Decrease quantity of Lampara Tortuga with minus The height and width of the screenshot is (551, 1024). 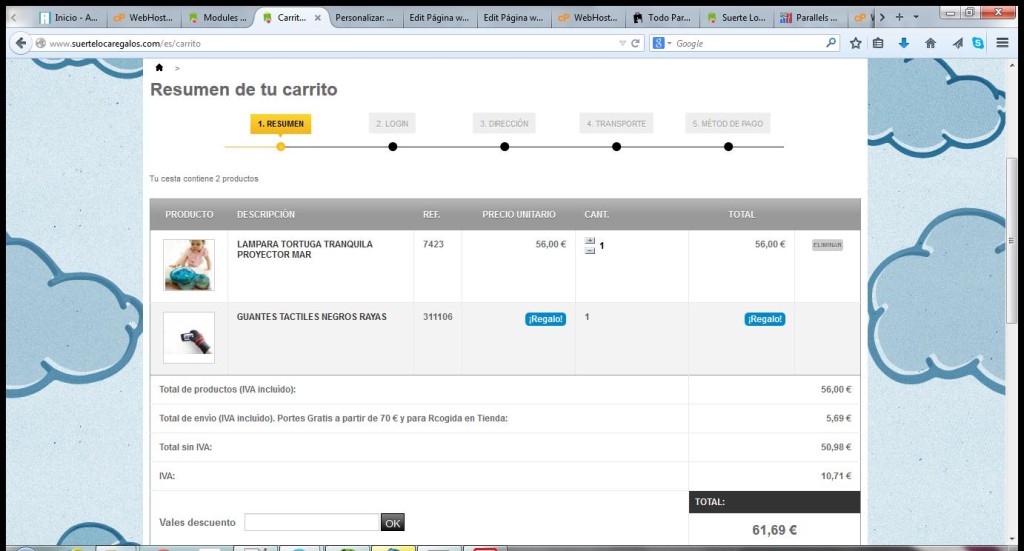pos(589,250)
